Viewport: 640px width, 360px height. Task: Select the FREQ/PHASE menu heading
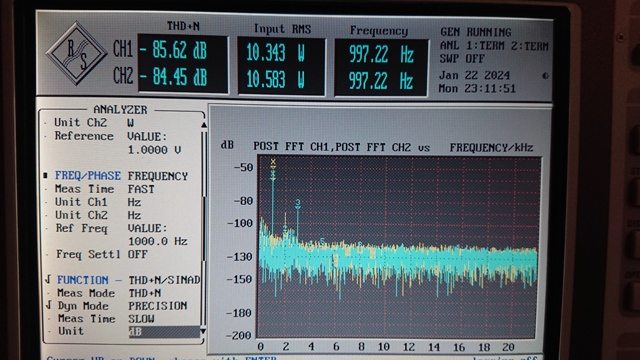88,176
